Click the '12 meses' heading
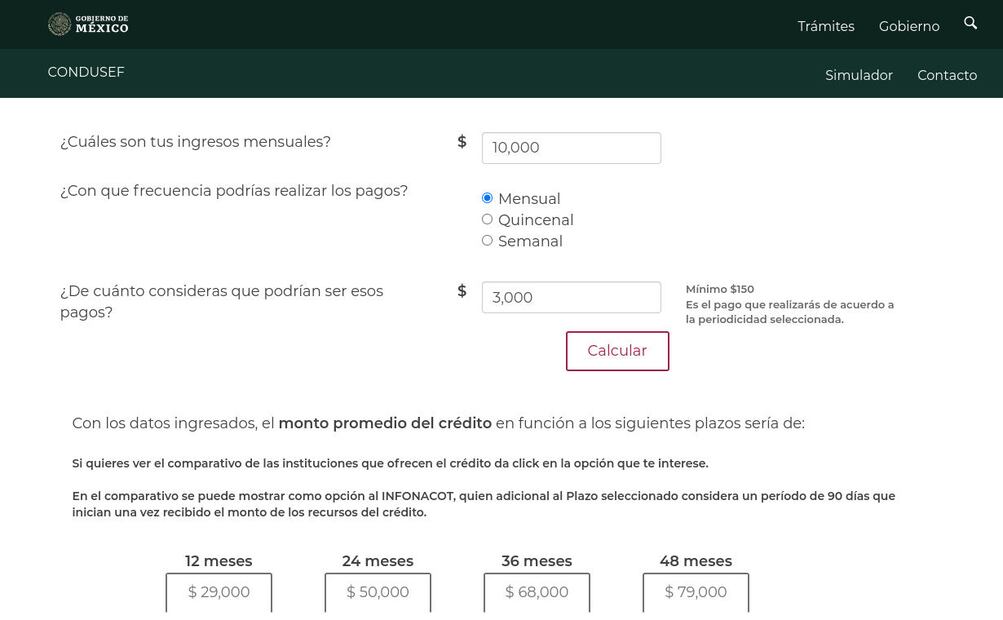 pos(219,561)
